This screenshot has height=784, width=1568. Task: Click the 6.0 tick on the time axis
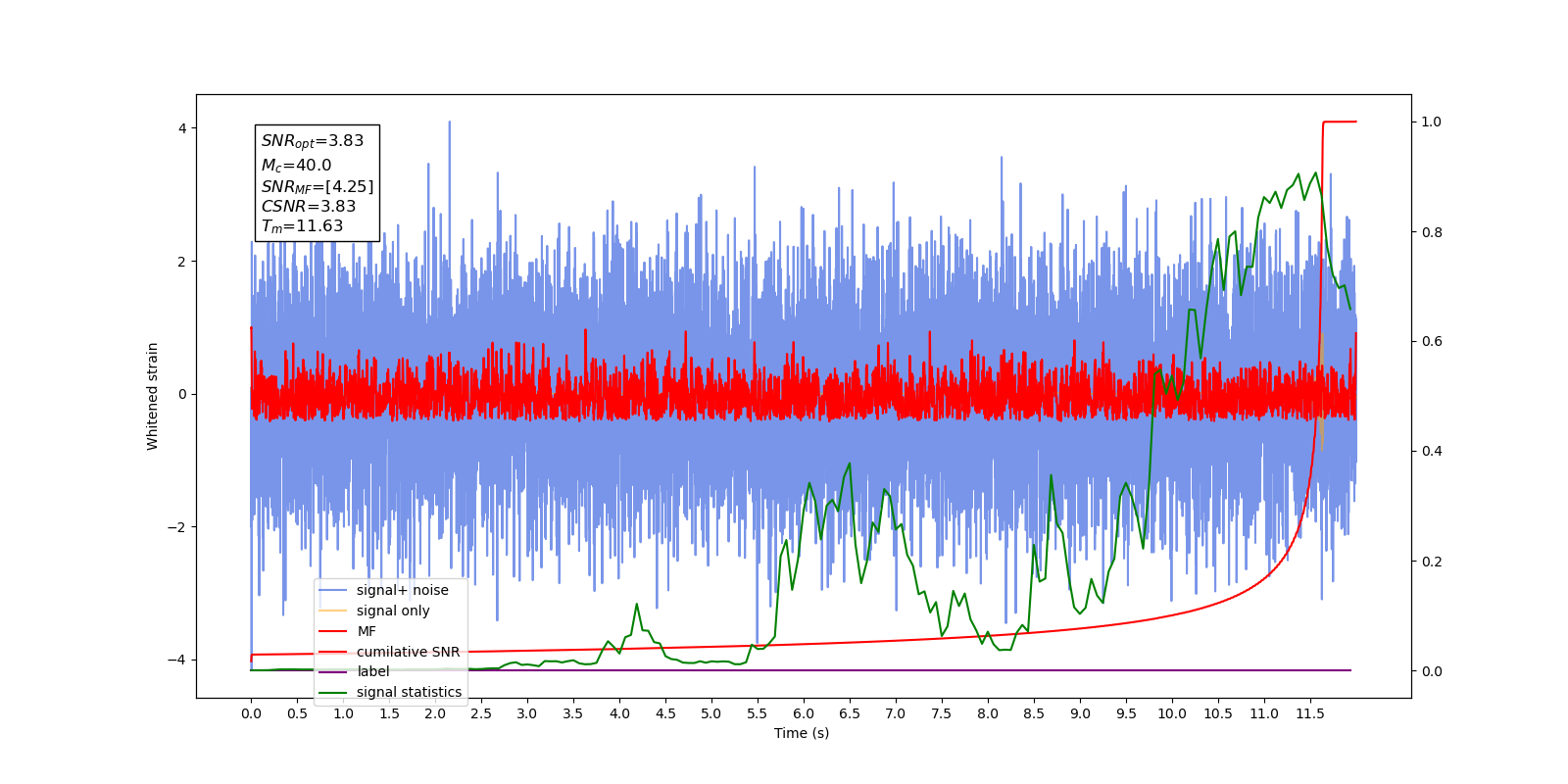coord(804,713)
